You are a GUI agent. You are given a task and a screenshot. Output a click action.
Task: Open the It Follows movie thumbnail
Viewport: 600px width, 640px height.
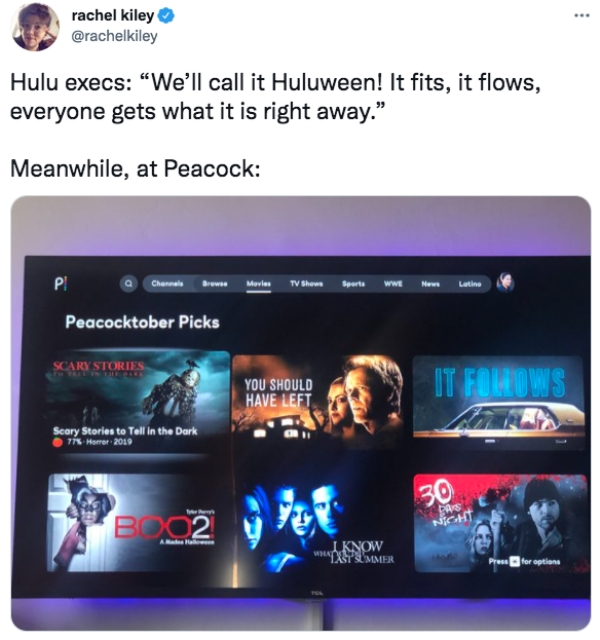coord(498,402)
